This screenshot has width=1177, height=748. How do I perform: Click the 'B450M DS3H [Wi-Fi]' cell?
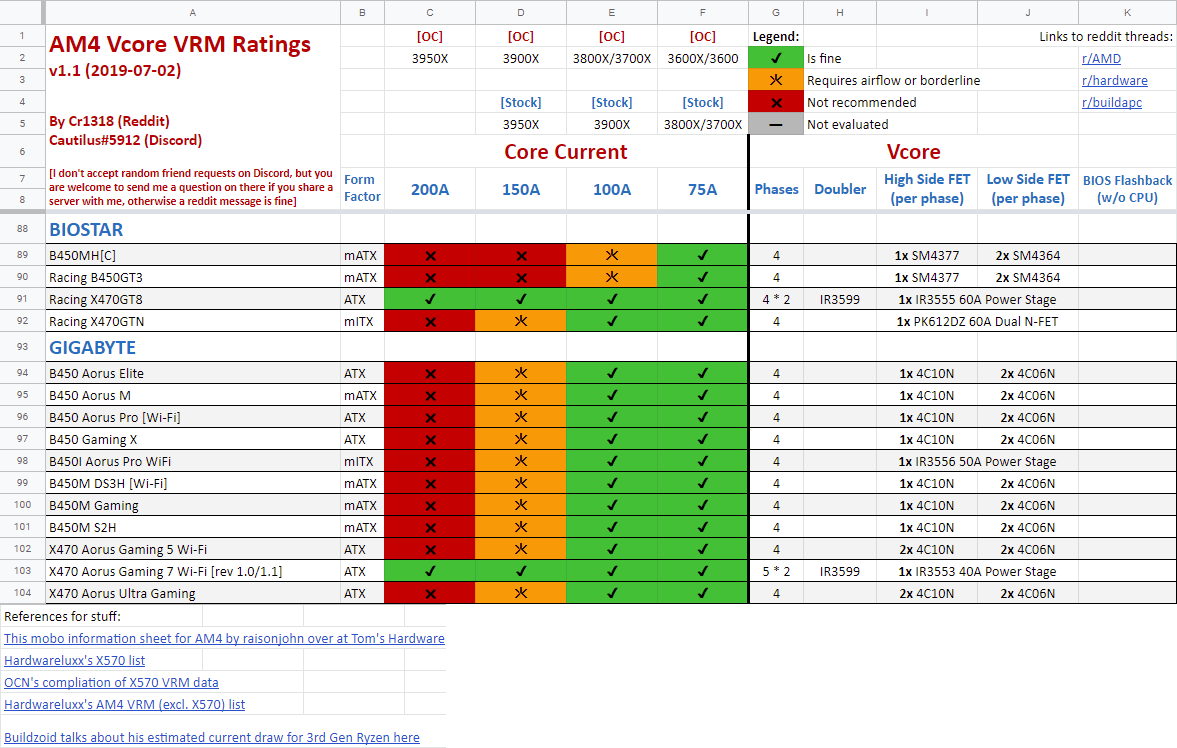point(193,483)
